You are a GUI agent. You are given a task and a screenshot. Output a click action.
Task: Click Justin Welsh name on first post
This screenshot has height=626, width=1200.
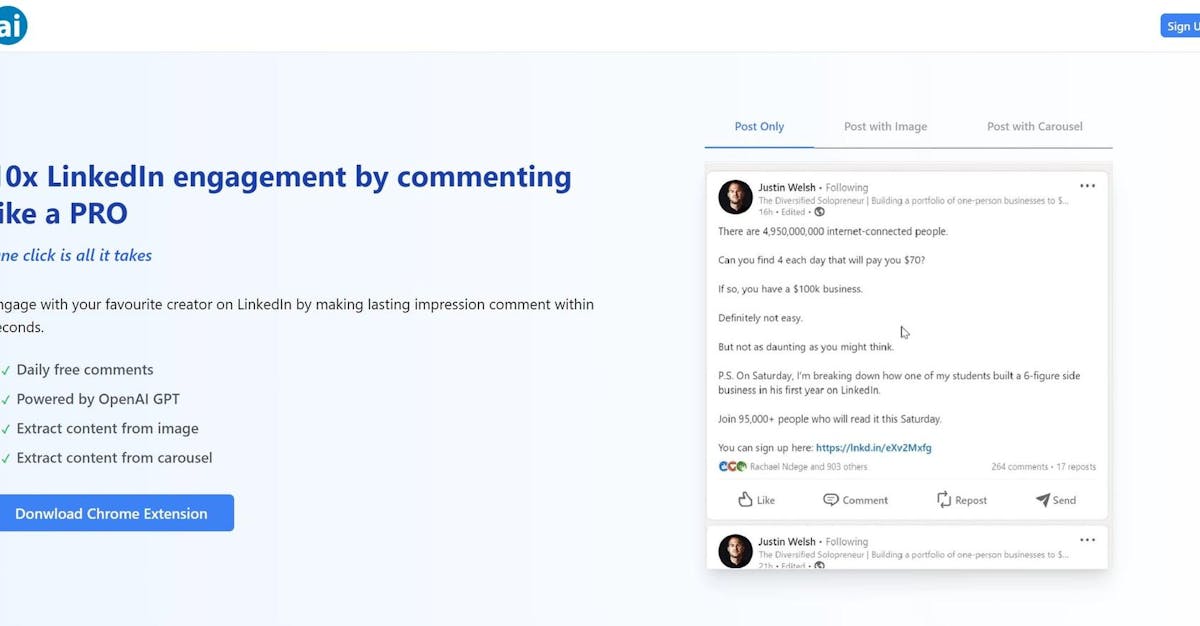[787, 187]
